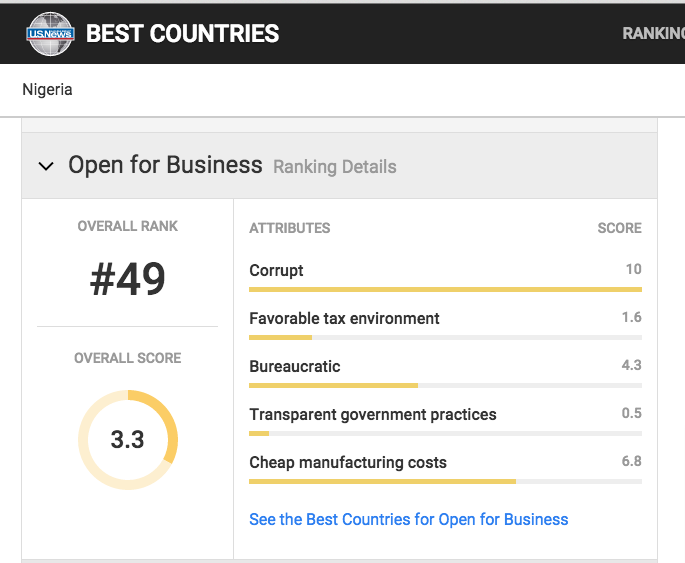
Task: Click the #49 overall rank number
Action: click(x=128, y=279)
